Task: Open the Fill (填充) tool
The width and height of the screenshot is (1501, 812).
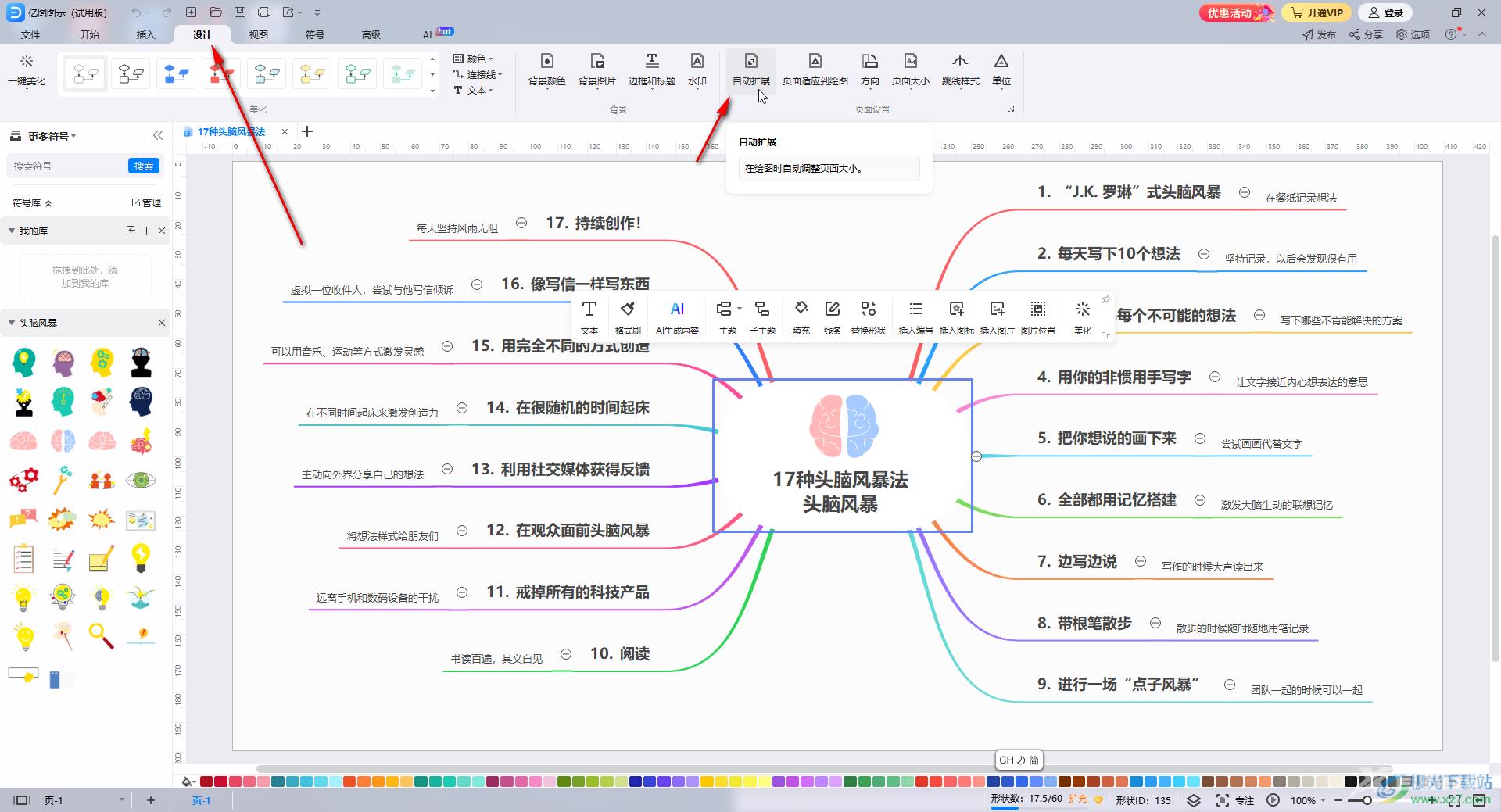Action: click(801, 317)
